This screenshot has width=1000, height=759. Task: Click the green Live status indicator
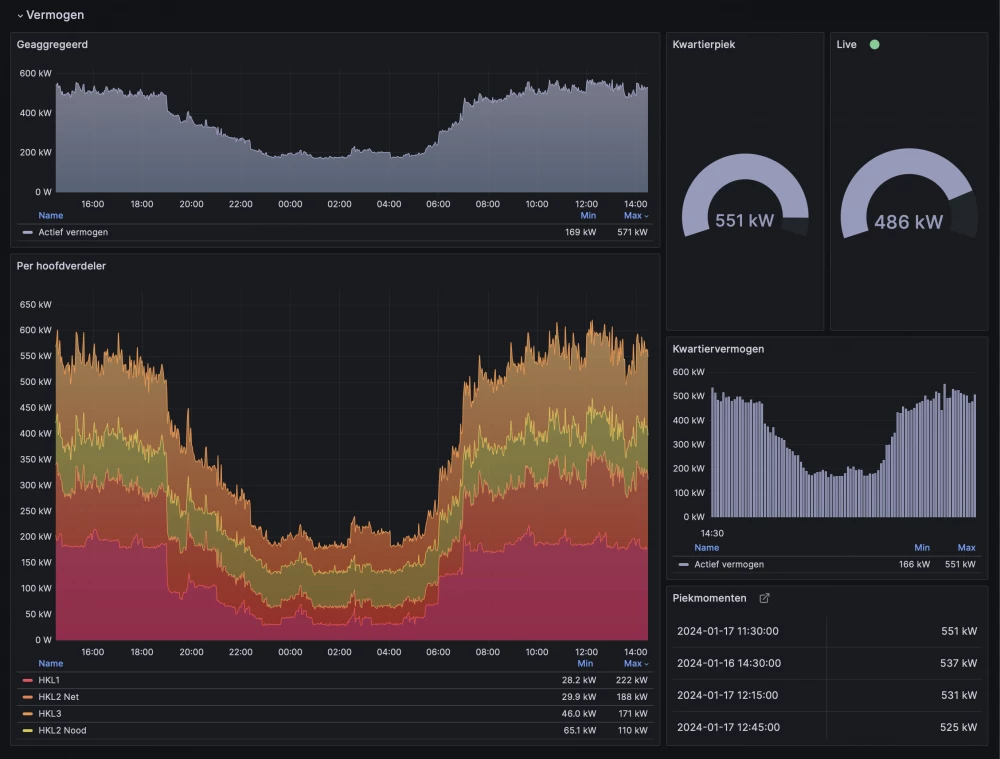click(x=874, y=45)
